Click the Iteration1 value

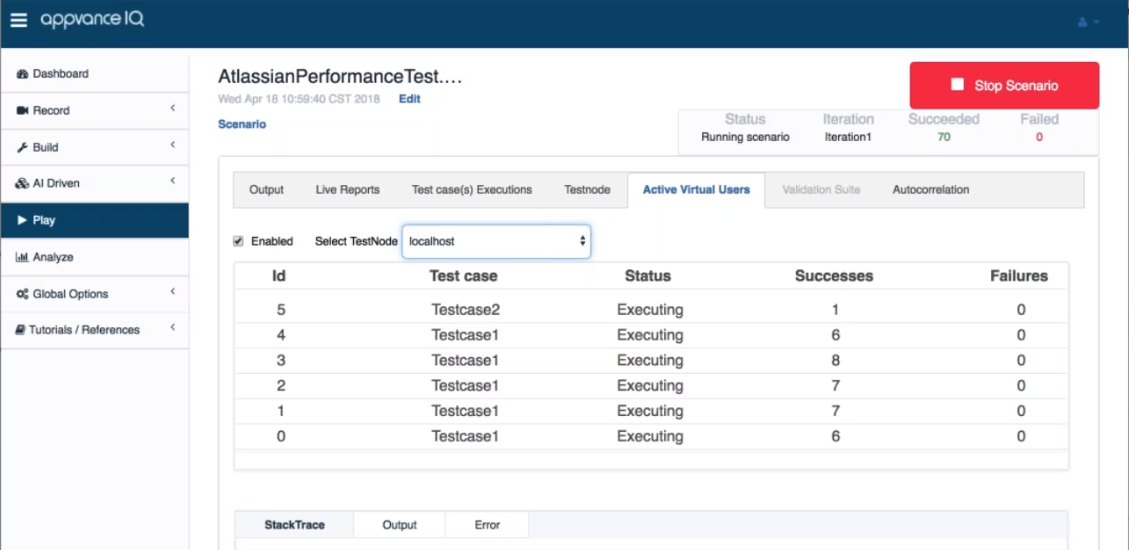click(848, 137)
